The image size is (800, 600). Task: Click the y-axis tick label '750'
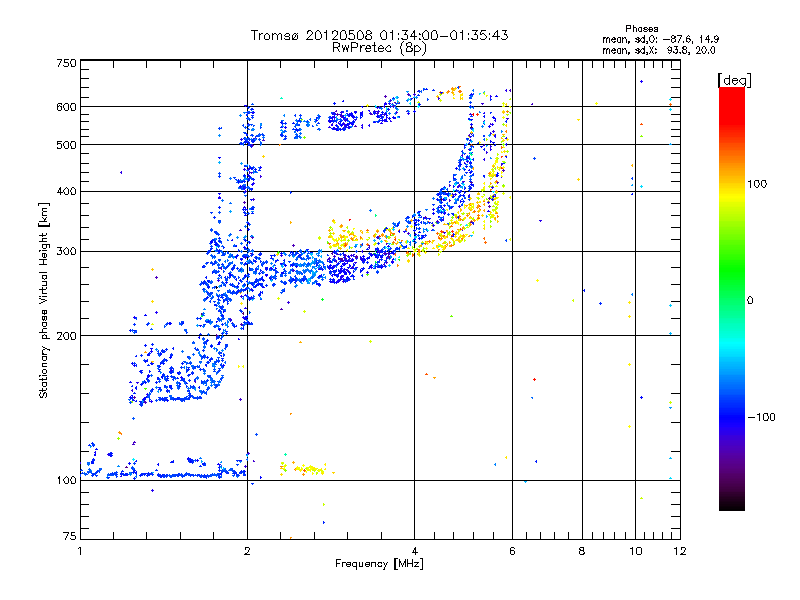66,63
